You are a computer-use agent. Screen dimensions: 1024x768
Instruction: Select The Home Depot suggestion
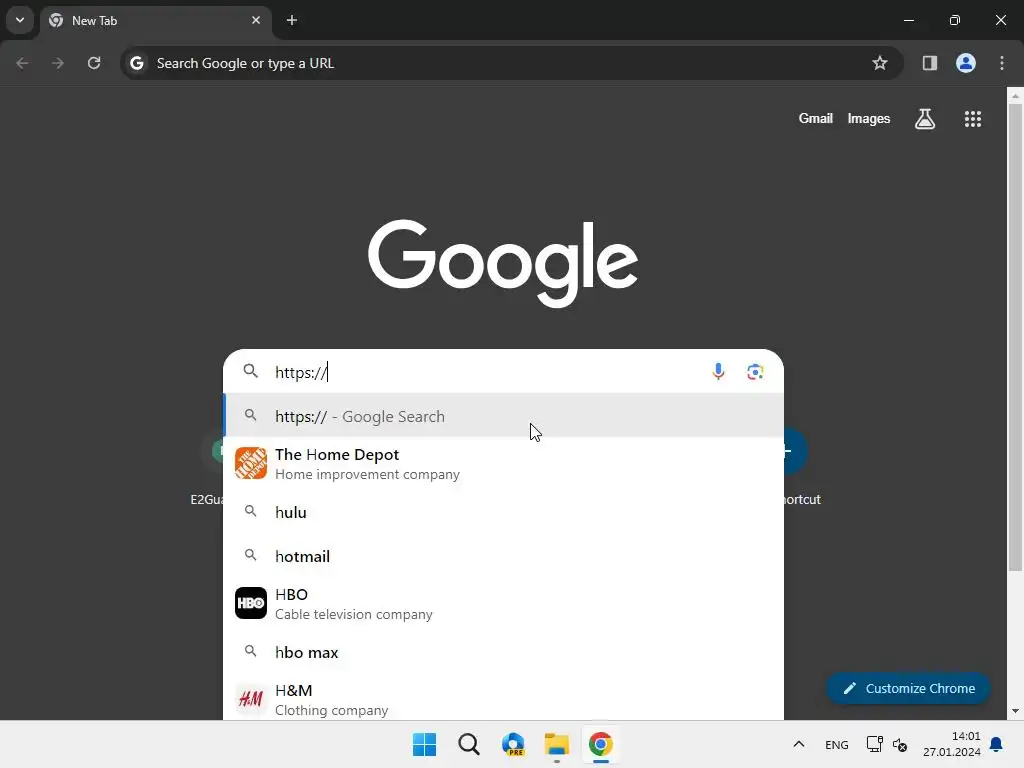tap(503, 464)
